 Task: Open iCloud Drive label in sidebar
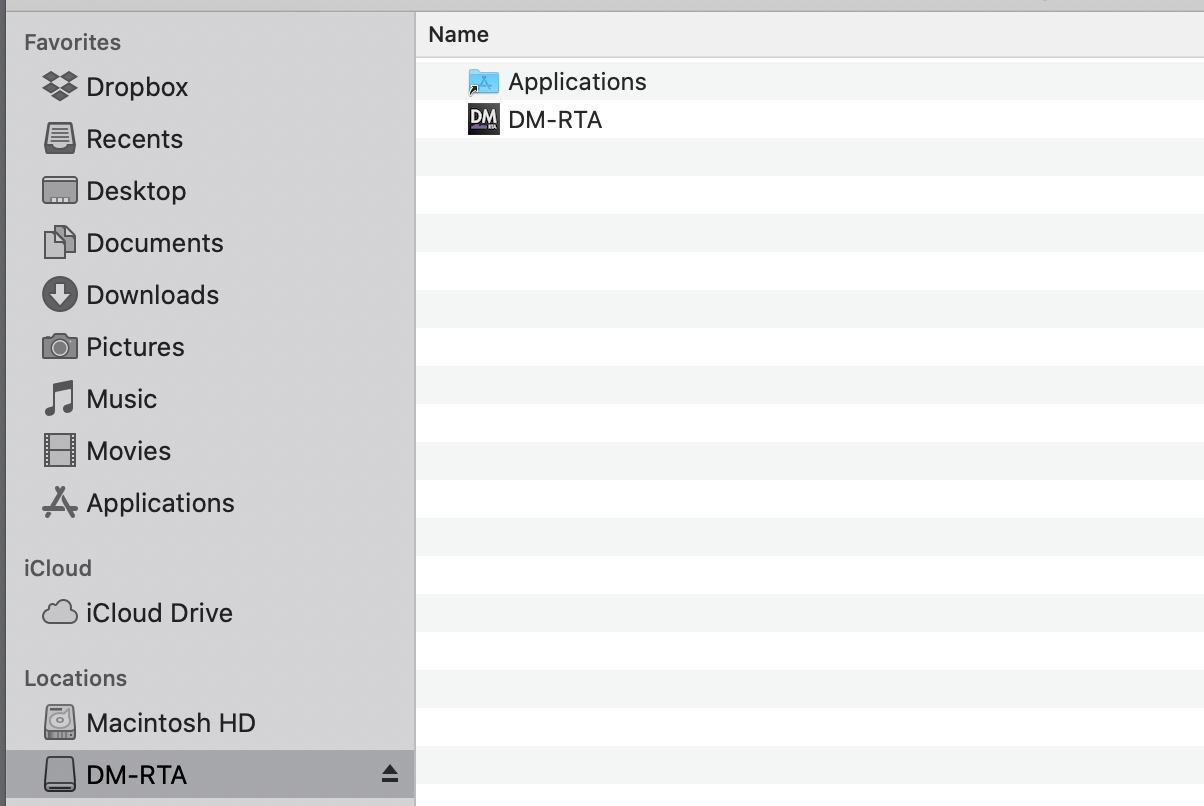160,613
